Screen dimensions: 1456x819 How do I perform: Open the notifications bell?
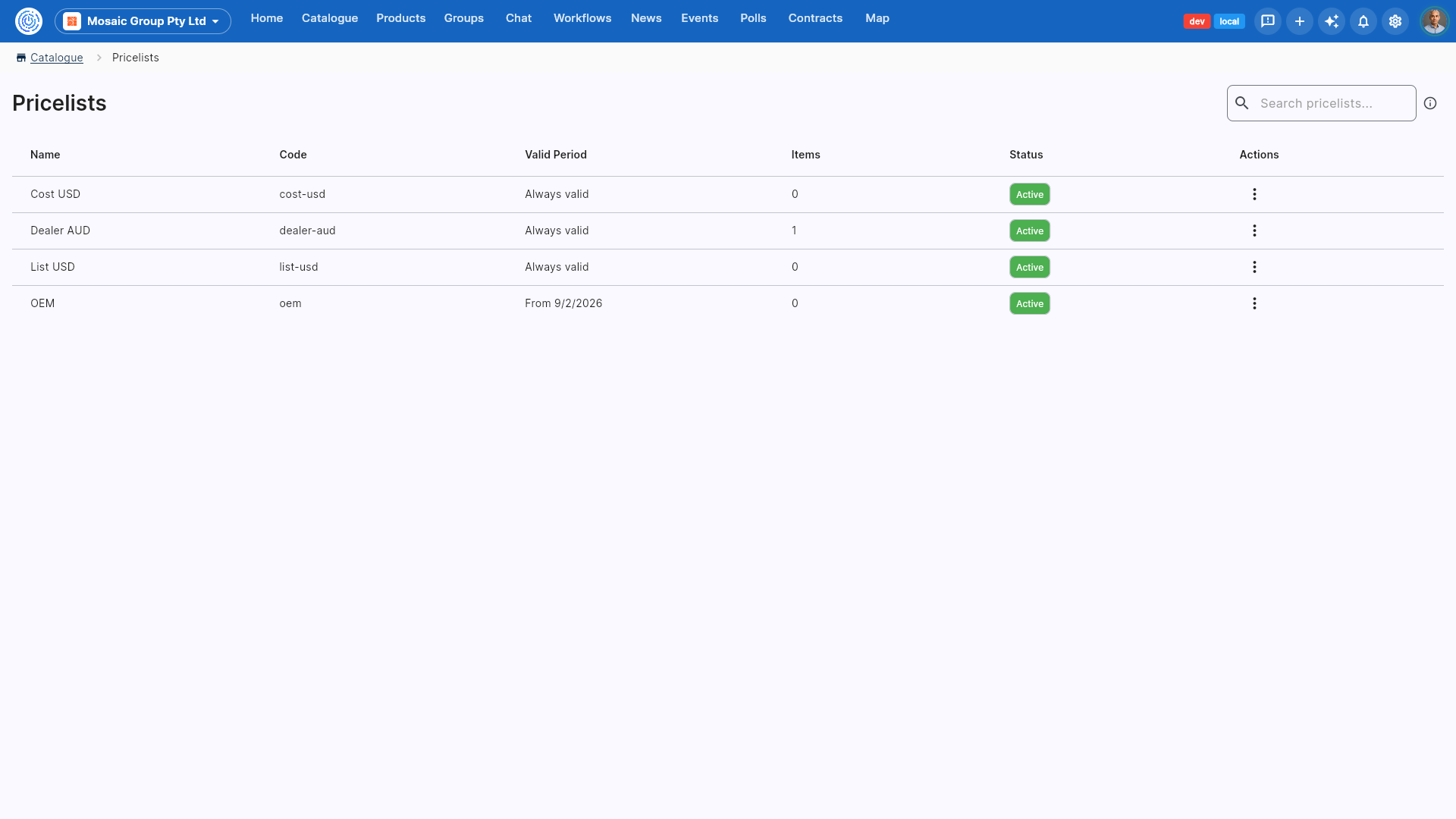pos(1363,21)
